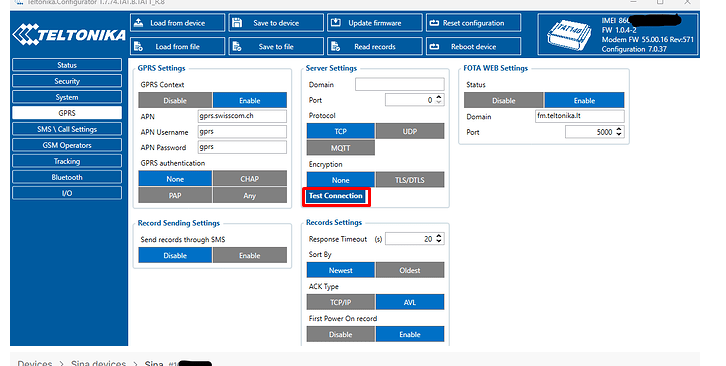This screenshot has height=366, width=726.
Task: Set GPRS Context to Disable
Action: click(175, 101)
